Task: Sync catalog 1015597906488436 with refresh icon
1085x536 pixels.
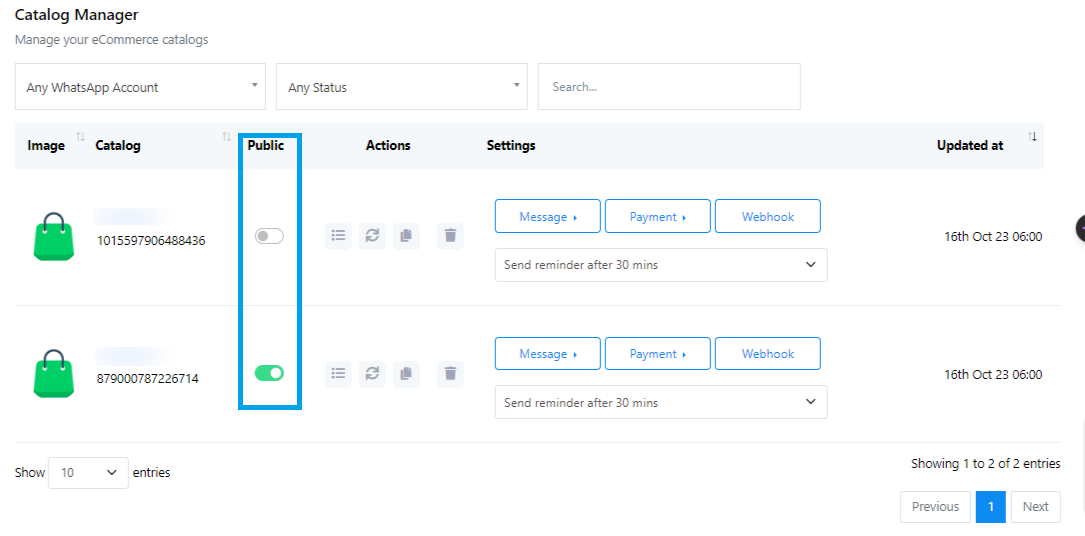Action: [x=372, y=236]
